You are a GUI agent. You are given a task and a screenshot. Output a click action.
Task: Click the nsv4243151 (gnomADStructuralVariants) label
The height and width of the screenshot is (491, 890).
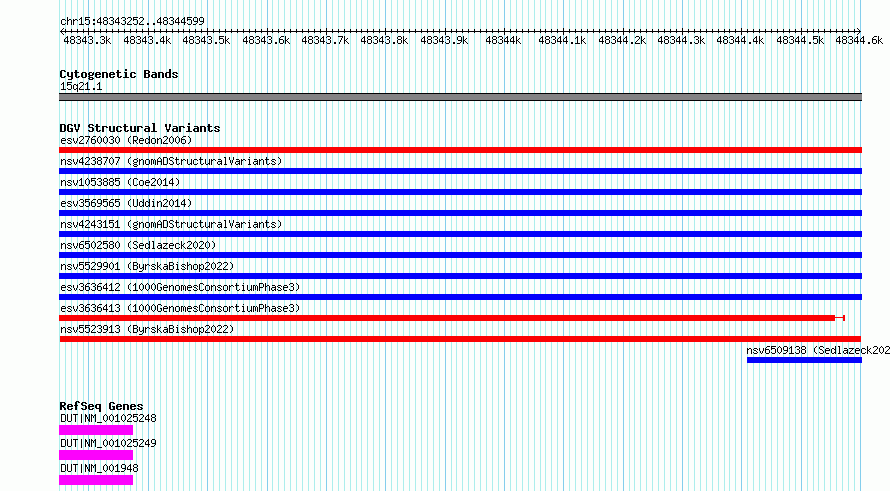tap(171, 224)
